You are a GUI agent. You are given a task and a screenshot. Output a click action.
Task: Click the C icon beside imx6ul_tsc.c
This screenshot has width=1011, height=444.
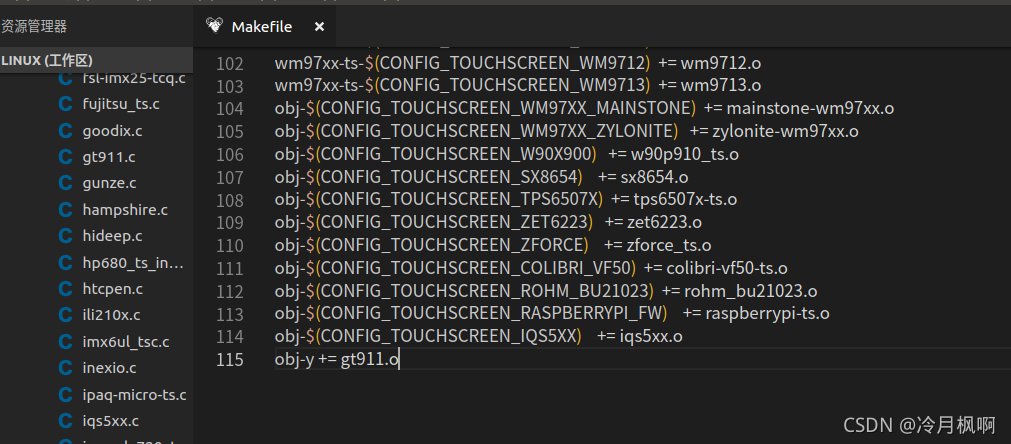65,342
